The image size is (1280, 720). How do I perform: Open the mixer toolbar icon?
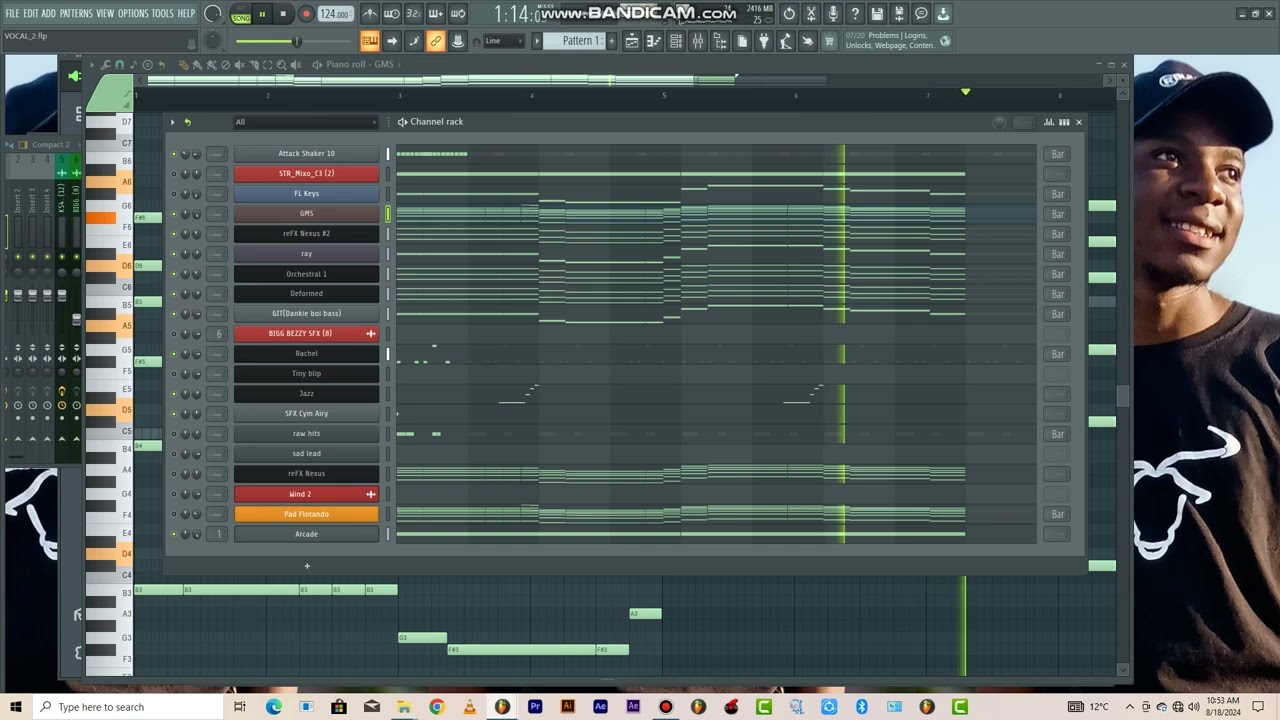[x=698, y=41]
